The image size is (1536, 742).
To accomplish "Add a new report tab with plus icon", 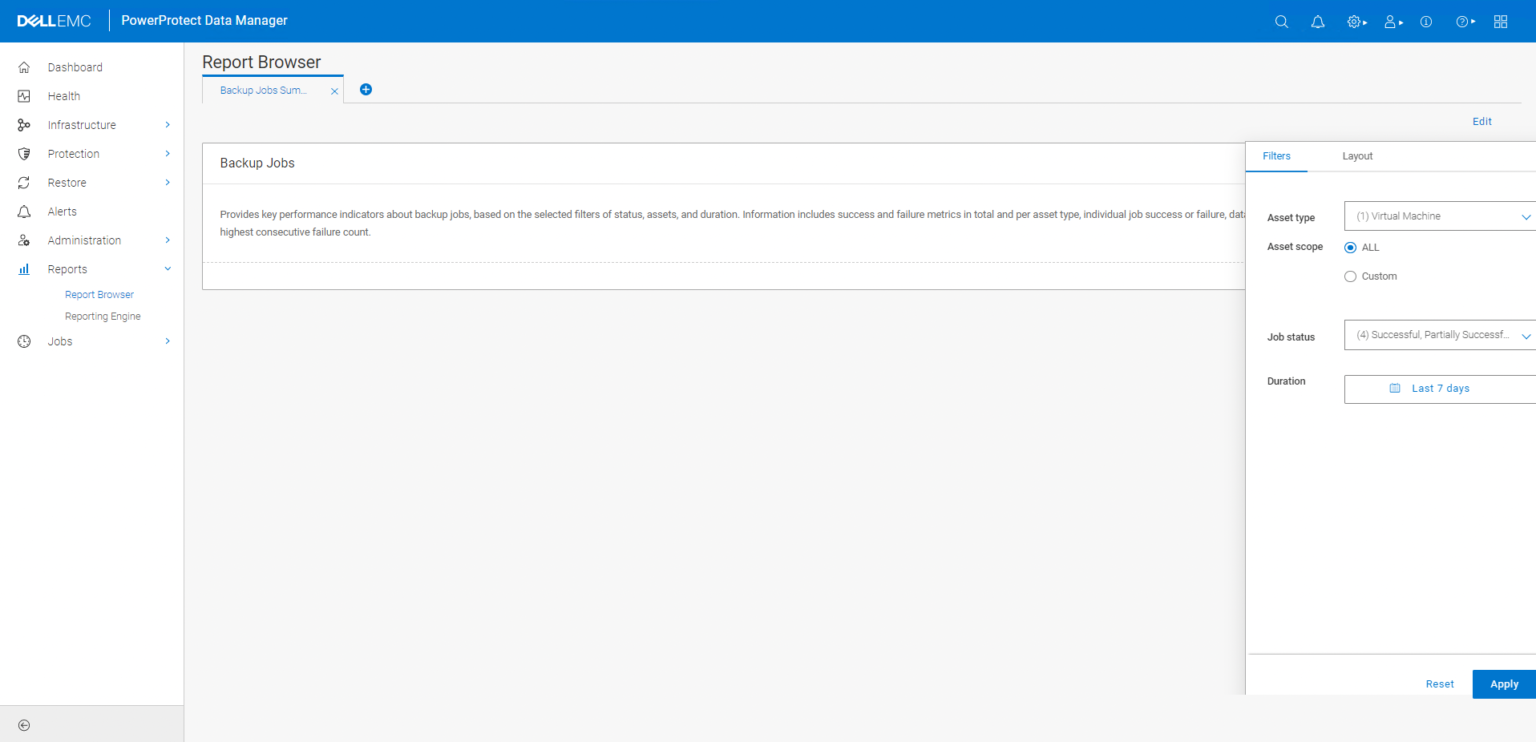I will pyautogui.click(x=365, y=89).
